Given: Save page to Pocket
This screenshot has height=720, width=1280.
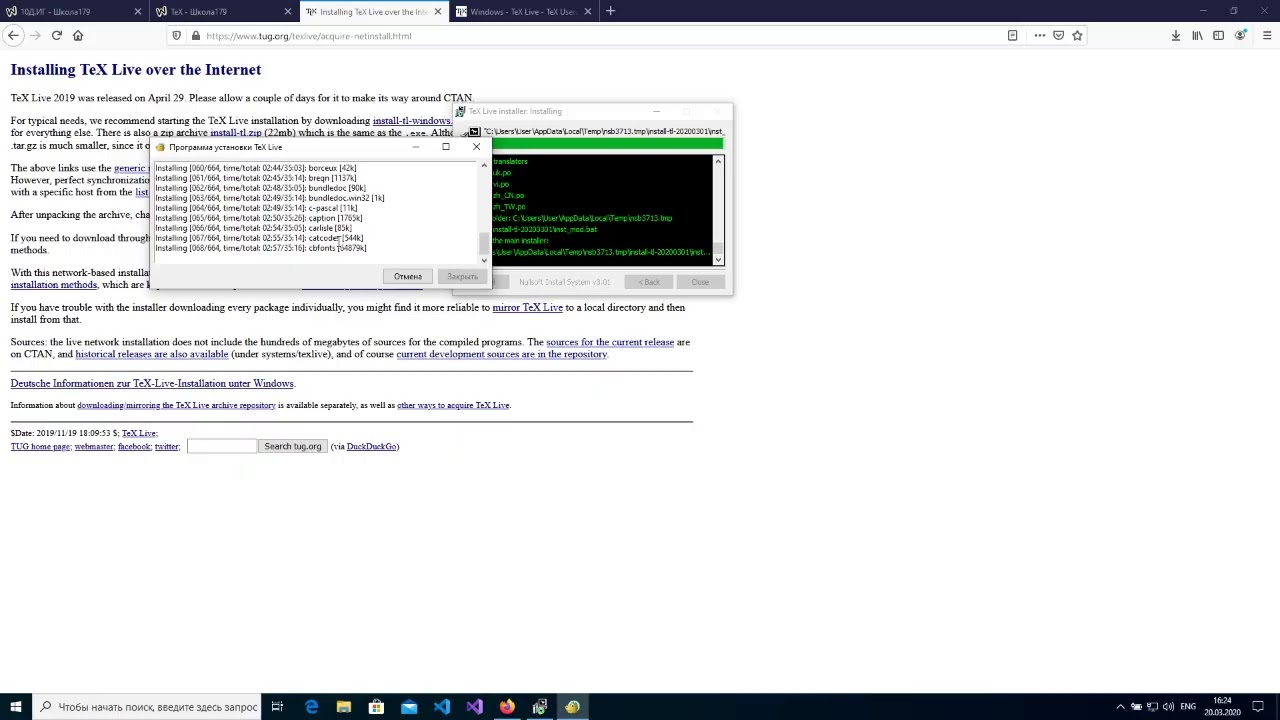Looking at the screenshot, I should [x=1058, y=36].
